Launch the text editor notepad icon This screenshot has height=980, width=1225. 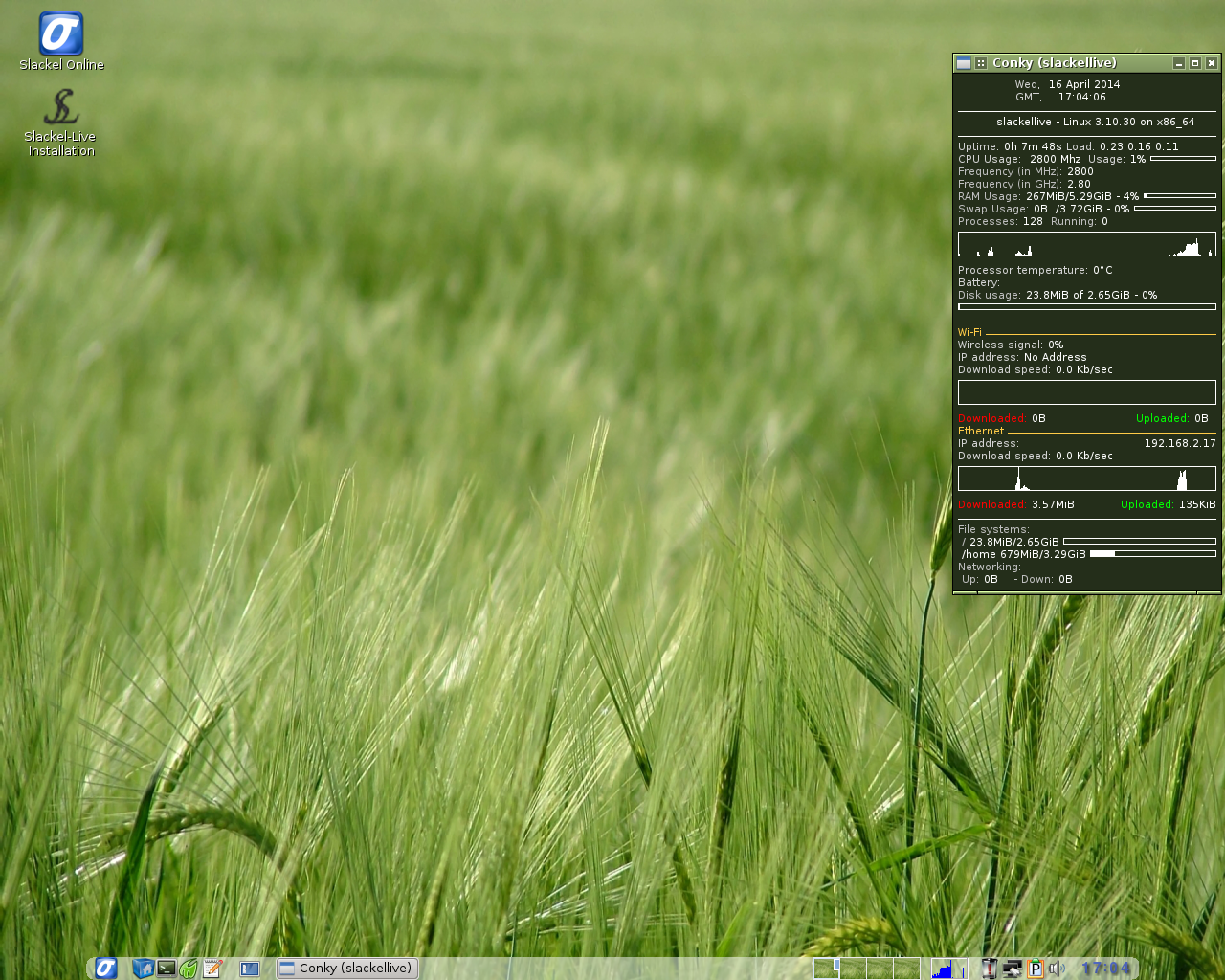212,969
